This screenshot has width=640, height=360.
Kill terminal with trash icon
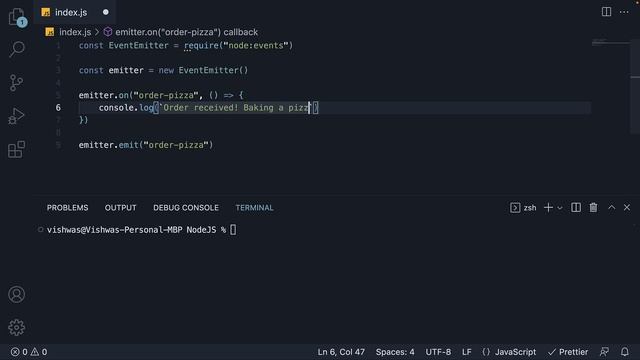click(593, 208)
